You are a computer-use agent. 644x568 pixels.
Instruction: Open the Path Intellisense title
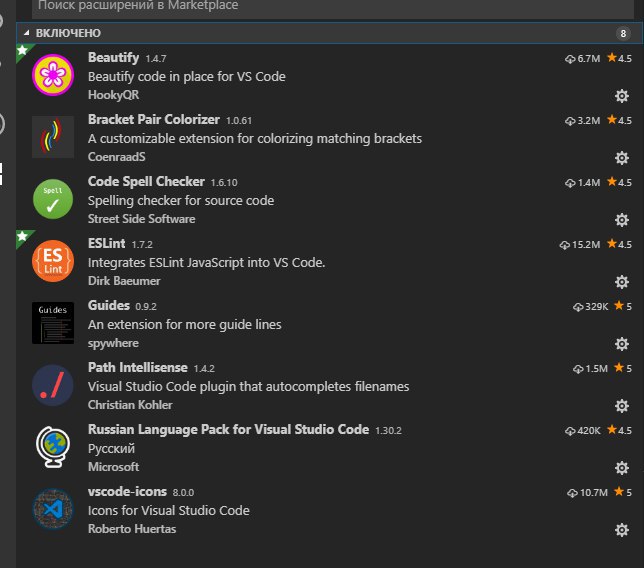click(x=138, y=368)
